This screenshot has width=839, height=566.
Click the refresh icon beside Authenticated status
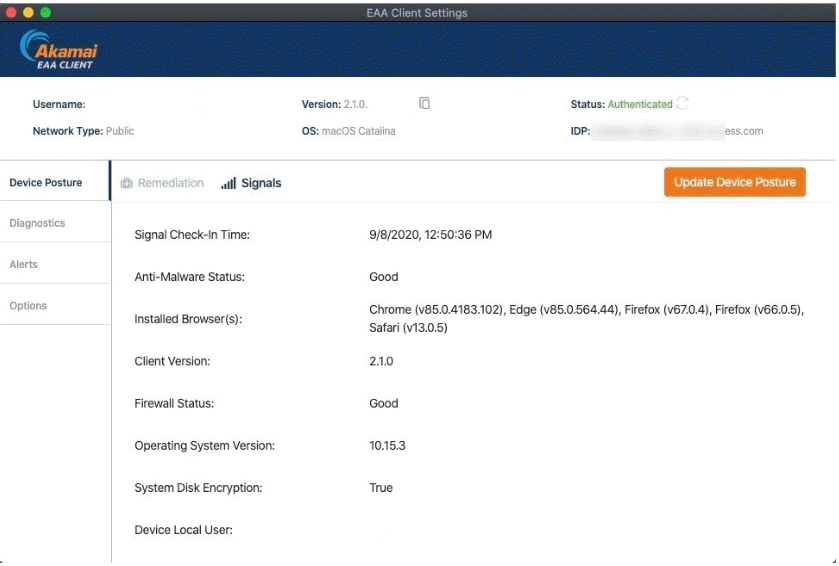[x=683, y=103]
